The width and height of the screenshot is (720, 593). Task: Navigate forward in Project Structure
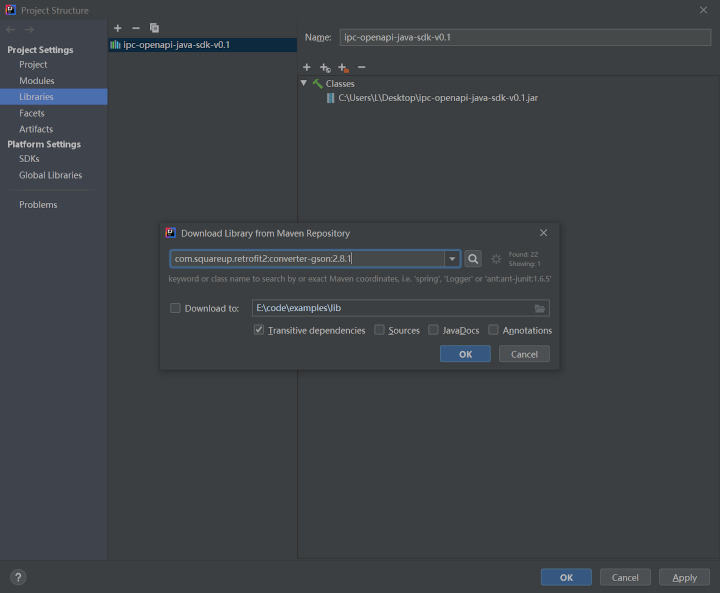29,29
